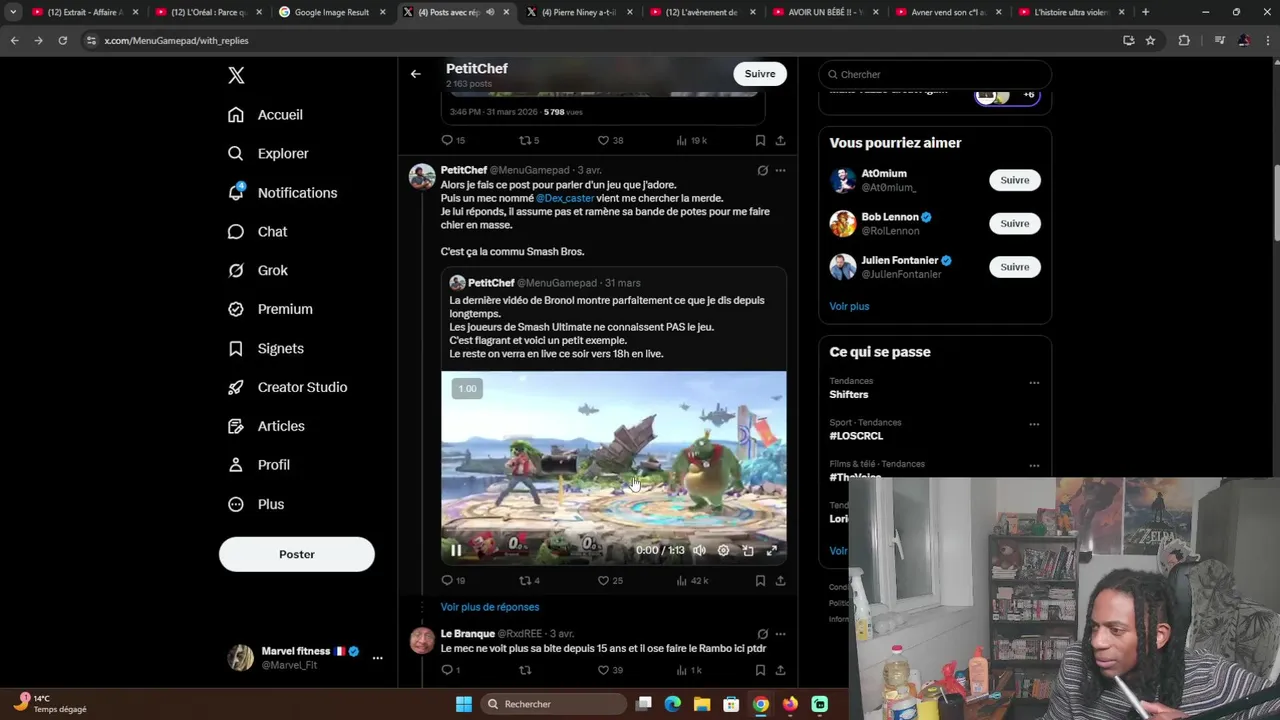Like the top post with 38 likes
This screenshot has width=1280, height=720.
[x=610, y=140]
